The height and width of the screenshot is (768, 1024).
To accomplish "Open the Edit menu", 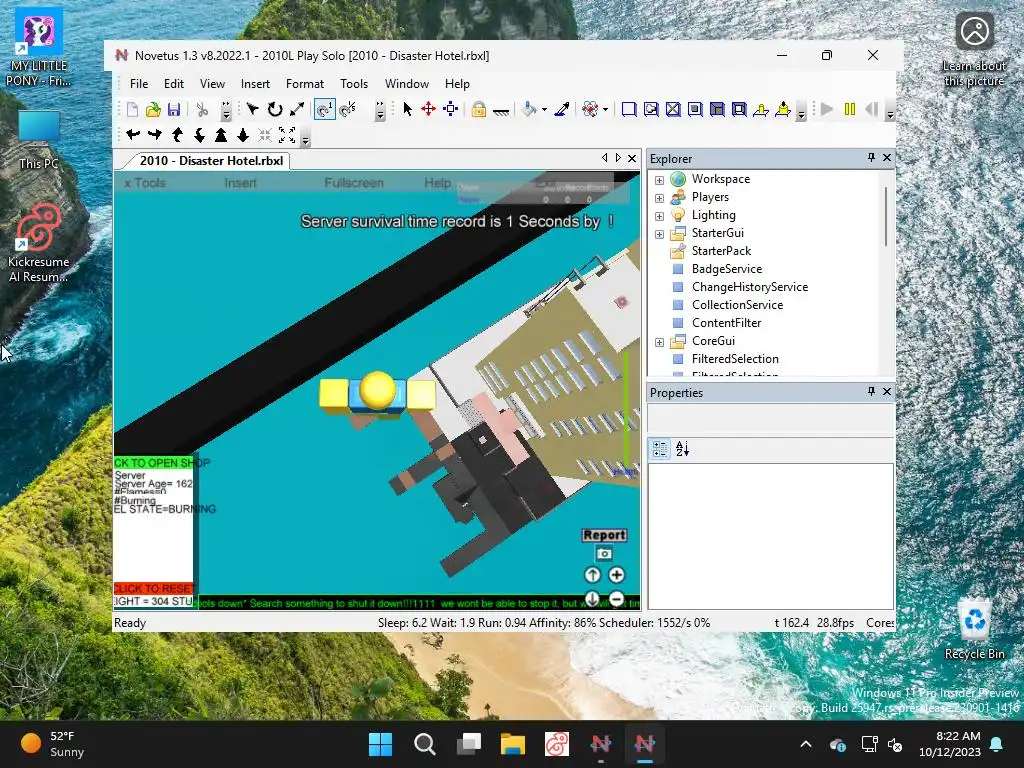I will (x=174, y=84).
